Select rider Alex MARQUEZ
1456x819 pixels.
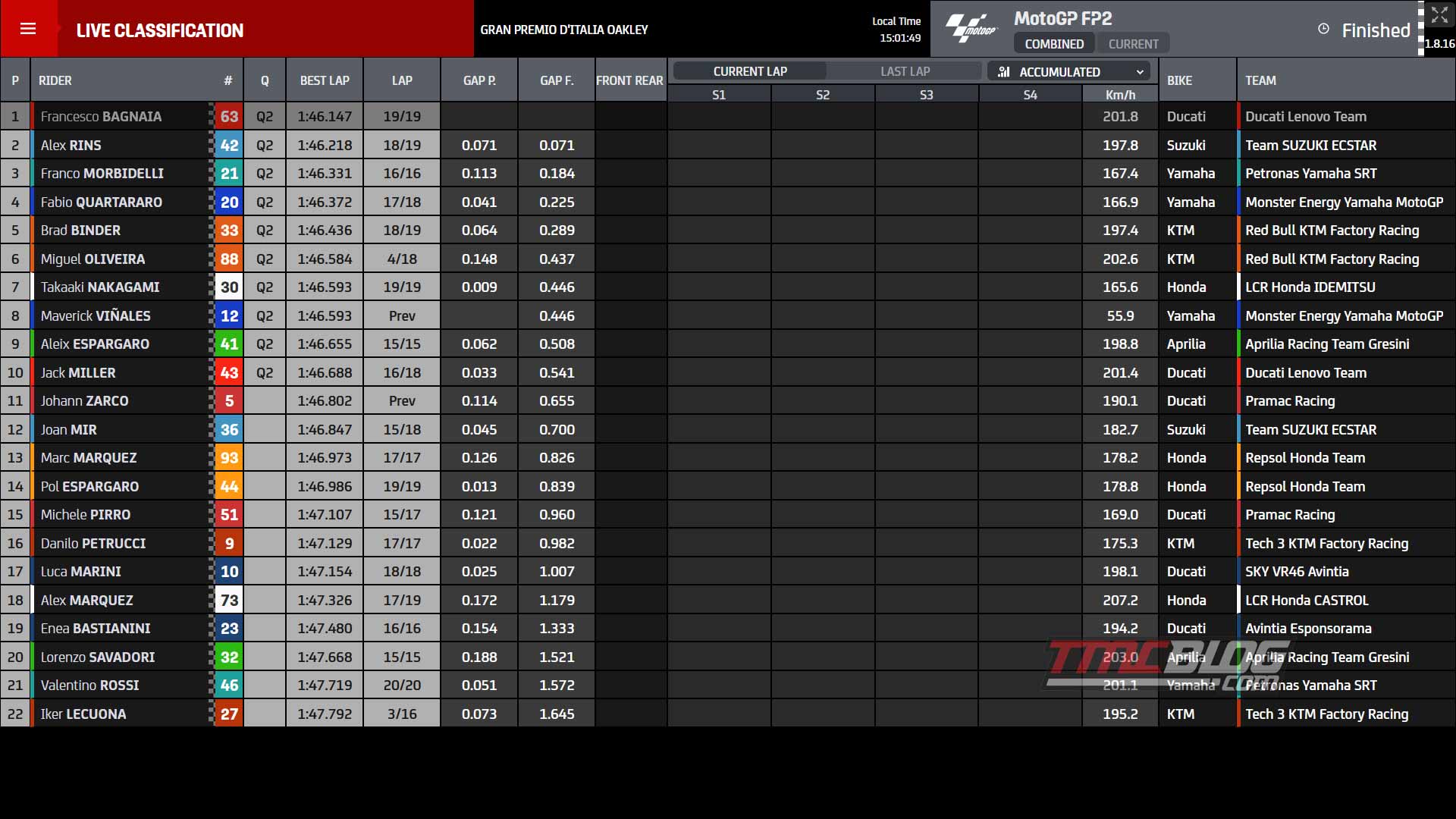86,601
